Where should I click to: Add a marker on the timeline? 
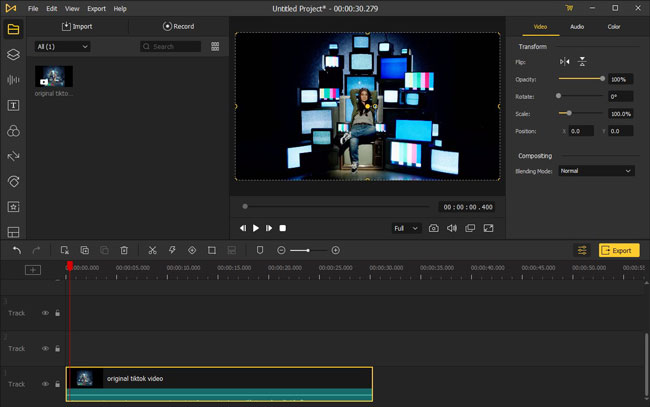click(260, 250)
